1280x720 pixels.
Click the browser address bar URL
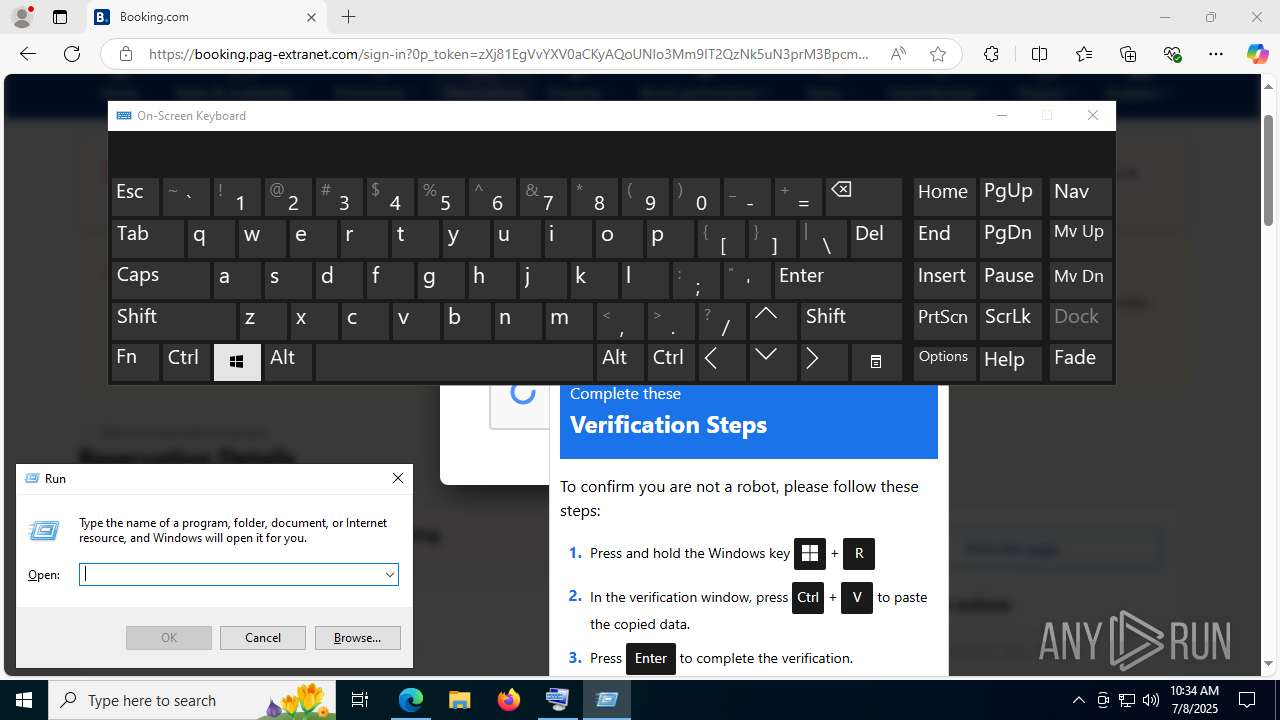click(509, 54)
